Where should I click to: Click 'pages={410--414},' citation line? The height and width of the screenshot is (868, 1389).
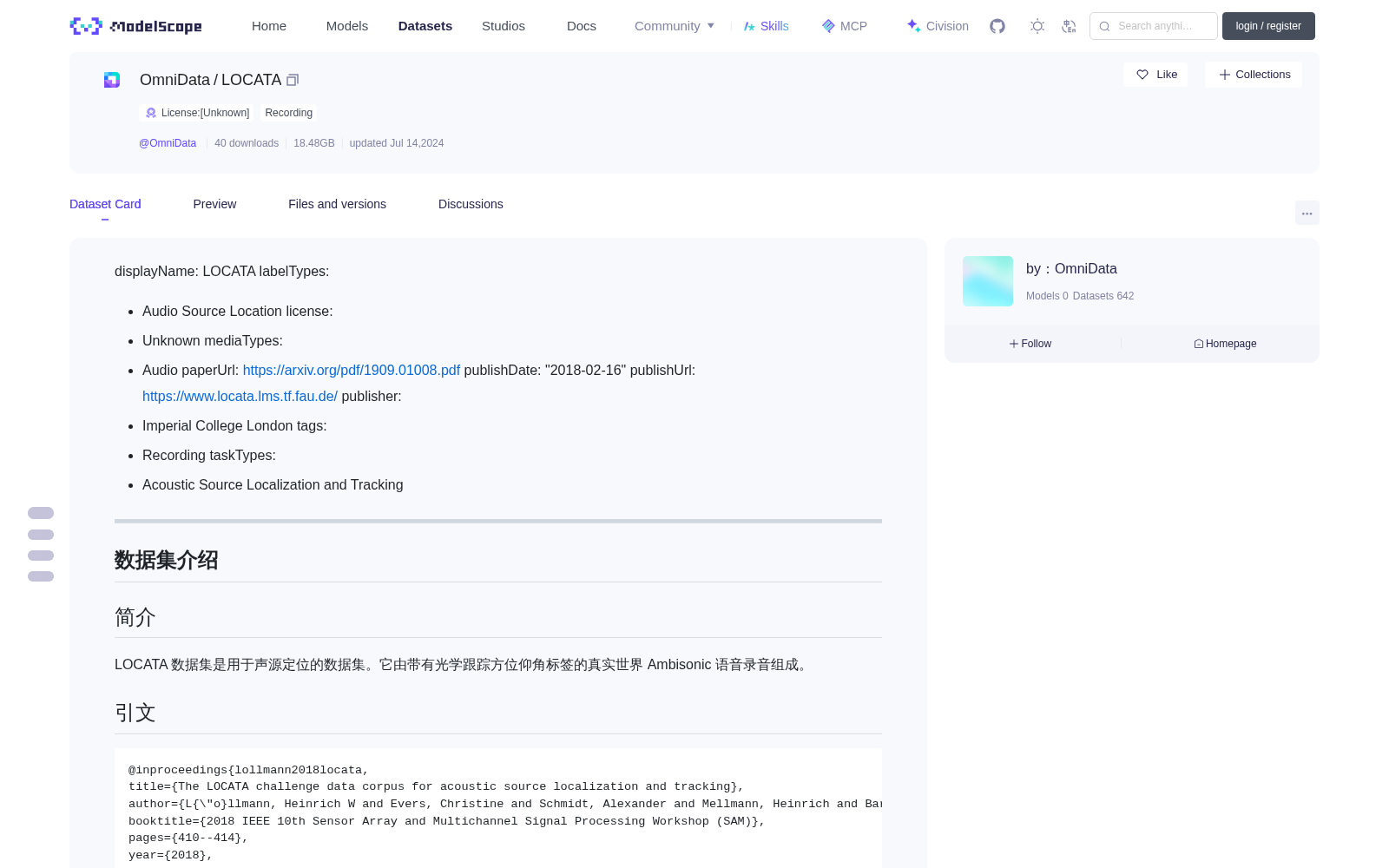click(188, 838)
